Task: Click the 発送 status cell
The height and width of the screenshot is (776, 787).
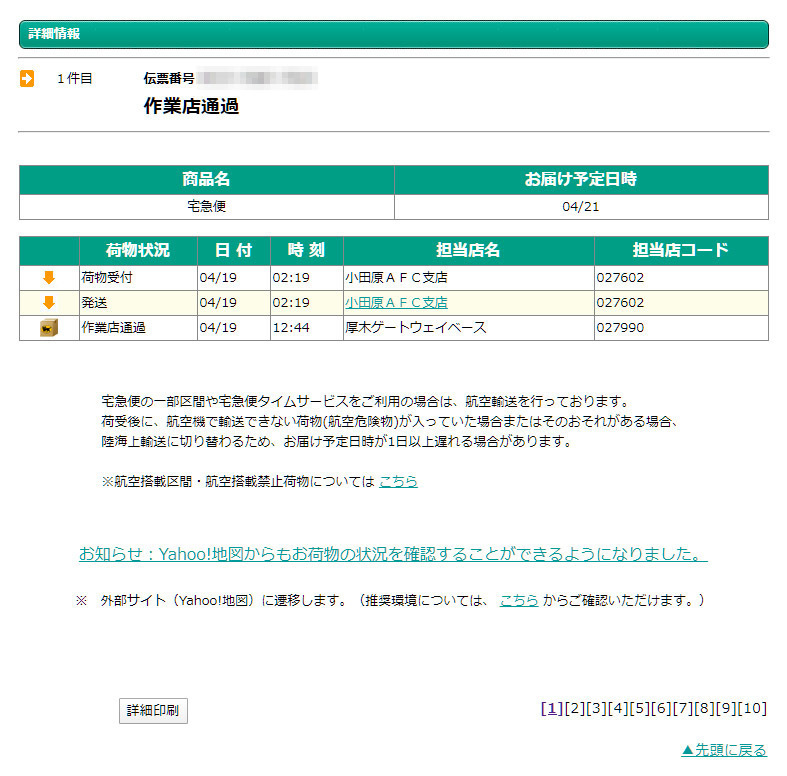Action: (x=138, y=303)
